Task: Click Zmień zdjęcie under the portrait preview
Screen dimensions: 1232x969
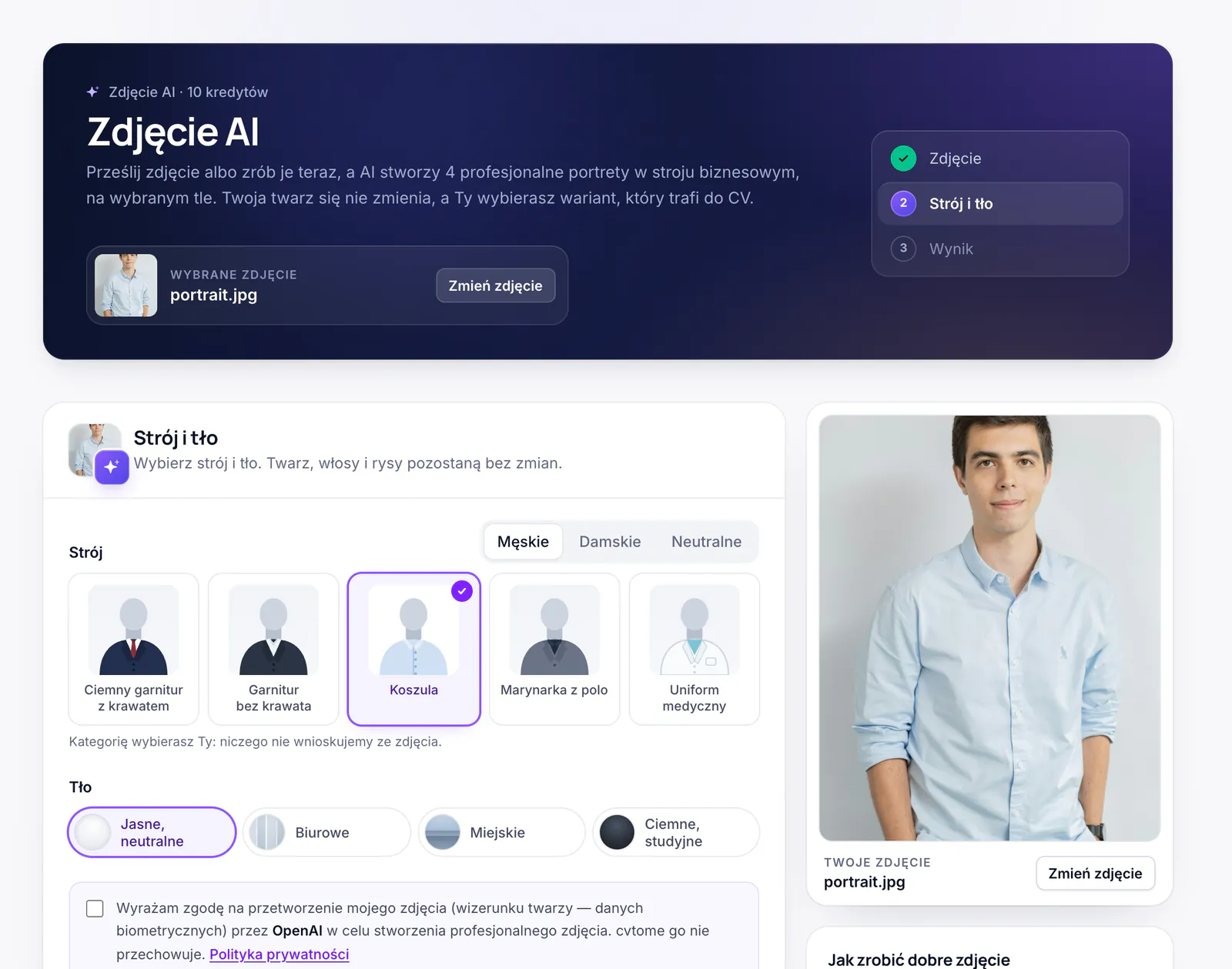Action: [x=1095, y=874]
